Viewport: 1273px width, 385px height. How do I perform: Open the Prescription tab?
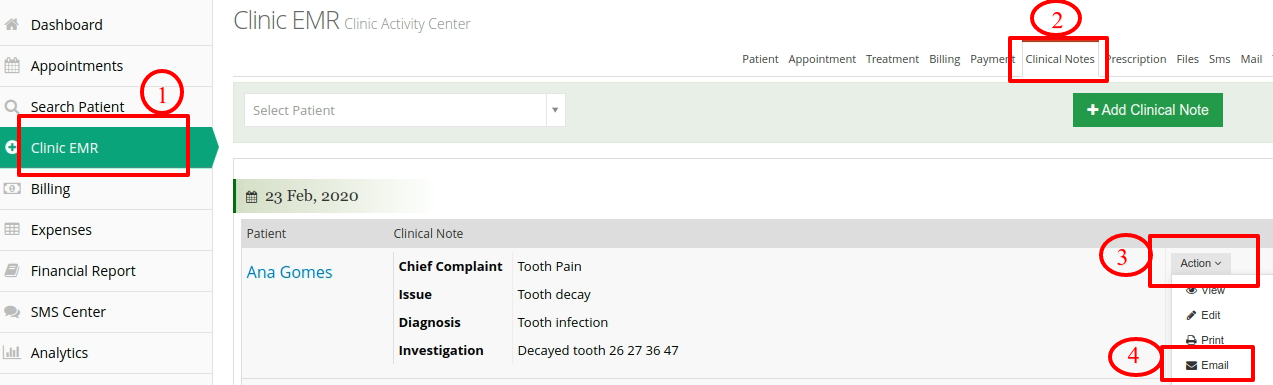1136,59
